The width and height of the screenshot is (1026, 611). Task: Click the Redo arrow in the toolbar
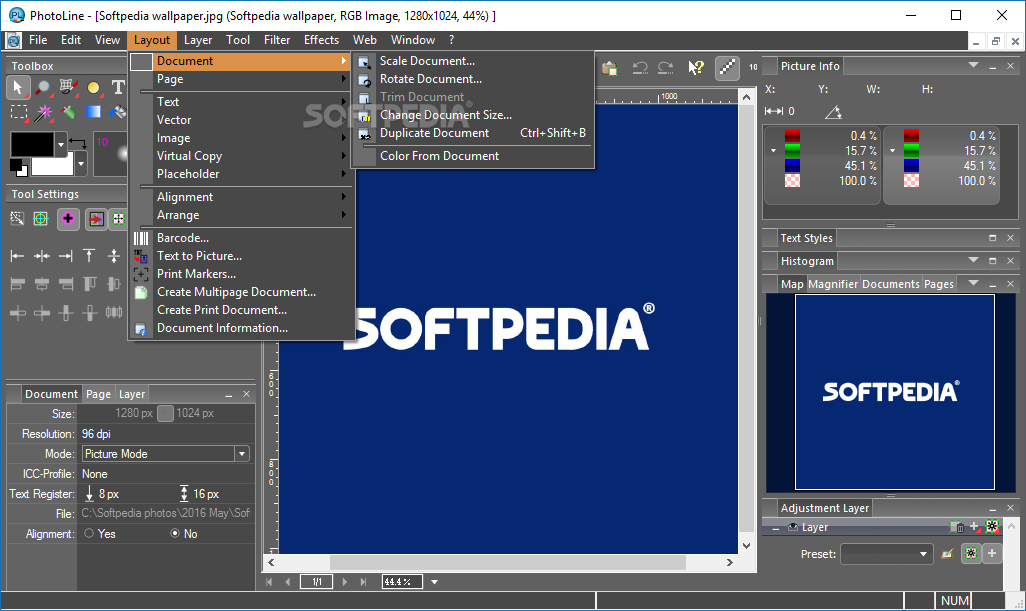pyautogui.click(x=665, y=67)
